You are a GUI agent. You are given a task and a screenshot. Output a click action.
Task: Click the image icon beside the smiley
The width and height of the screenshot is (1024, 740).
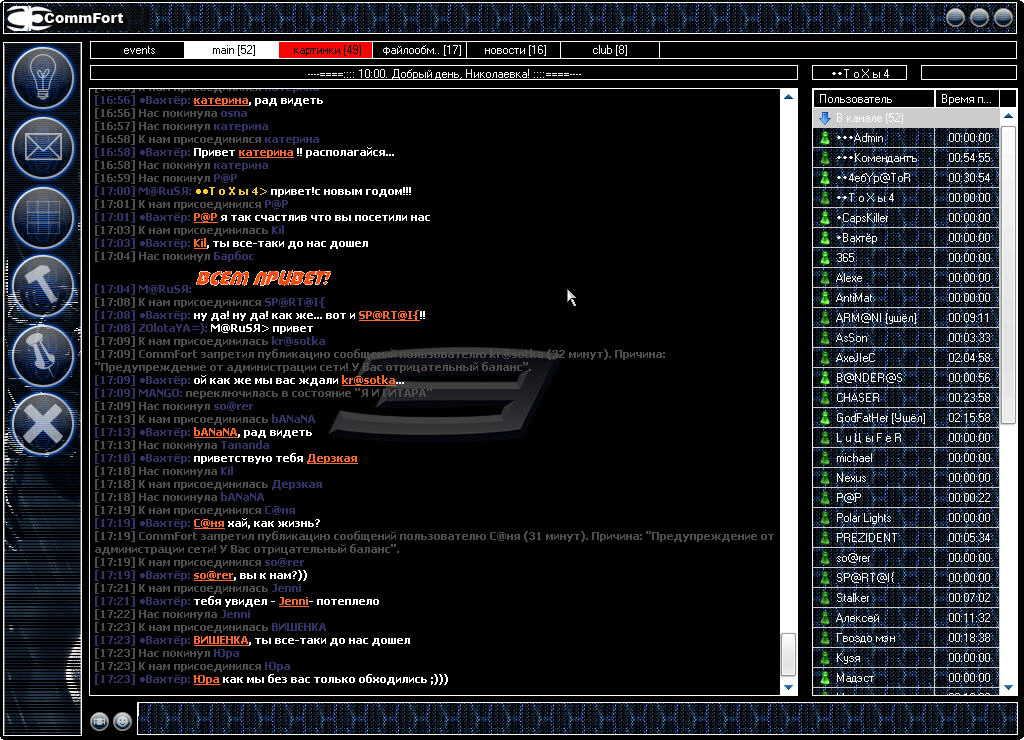tap(99, 720)
